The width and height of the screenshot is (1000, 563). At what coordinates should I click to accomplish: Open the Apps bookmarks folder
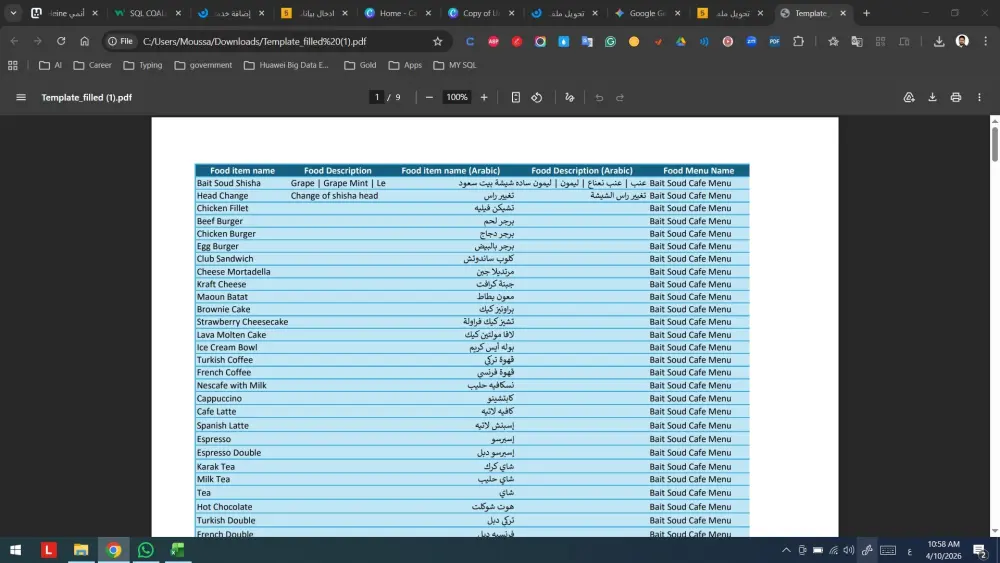[x=406, y=65]
